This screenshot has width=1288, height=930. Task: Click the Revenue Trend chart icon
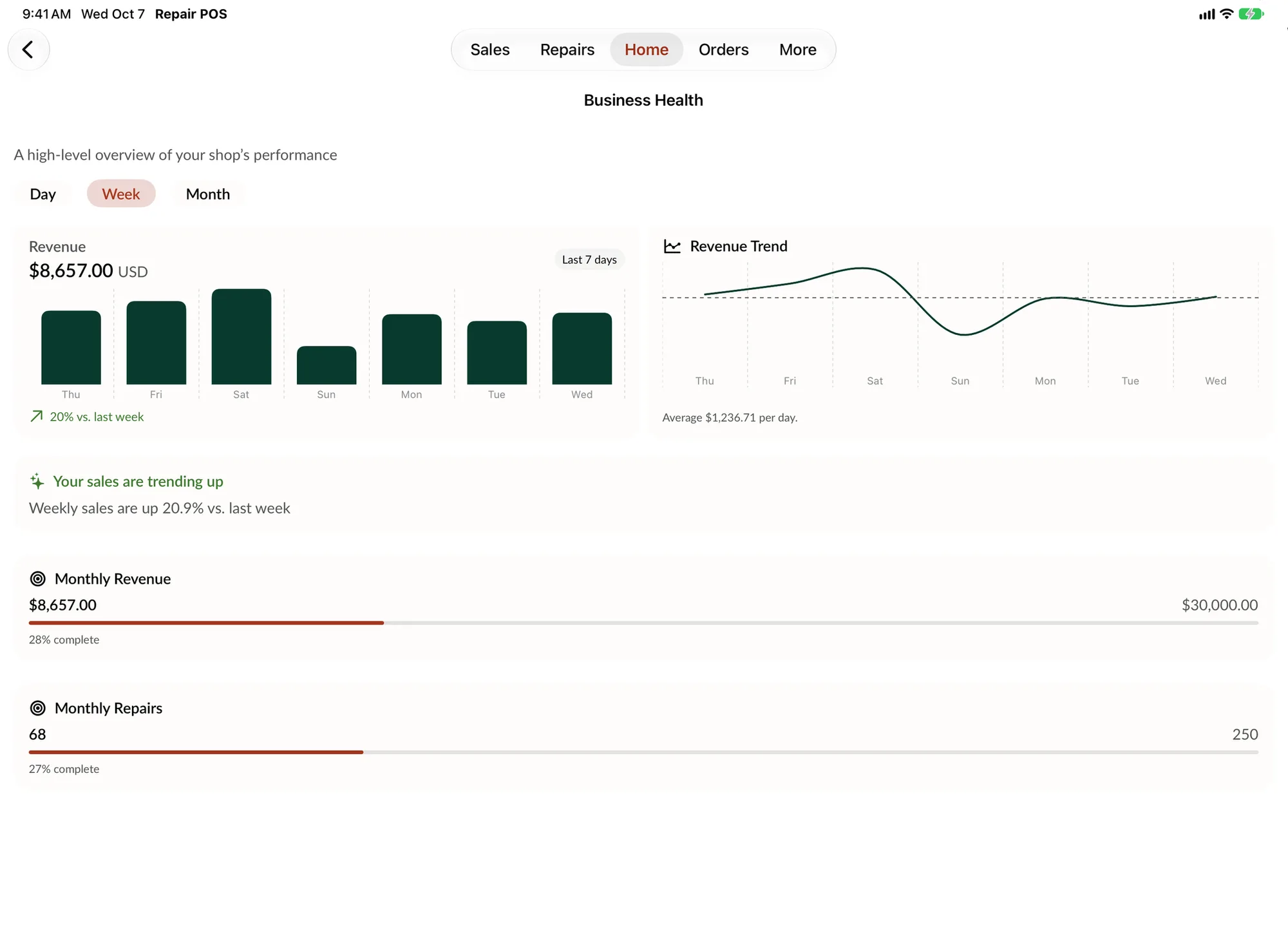(x=672, y=247)
